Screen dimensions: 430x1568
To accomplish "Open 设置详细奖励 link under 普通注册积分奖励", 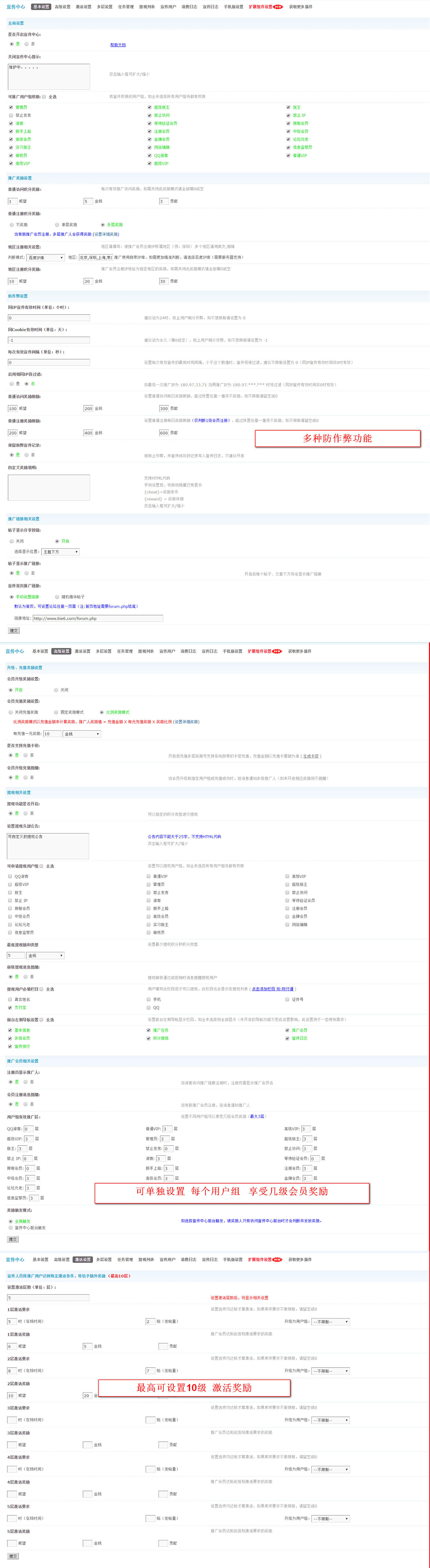I will 106,234.
